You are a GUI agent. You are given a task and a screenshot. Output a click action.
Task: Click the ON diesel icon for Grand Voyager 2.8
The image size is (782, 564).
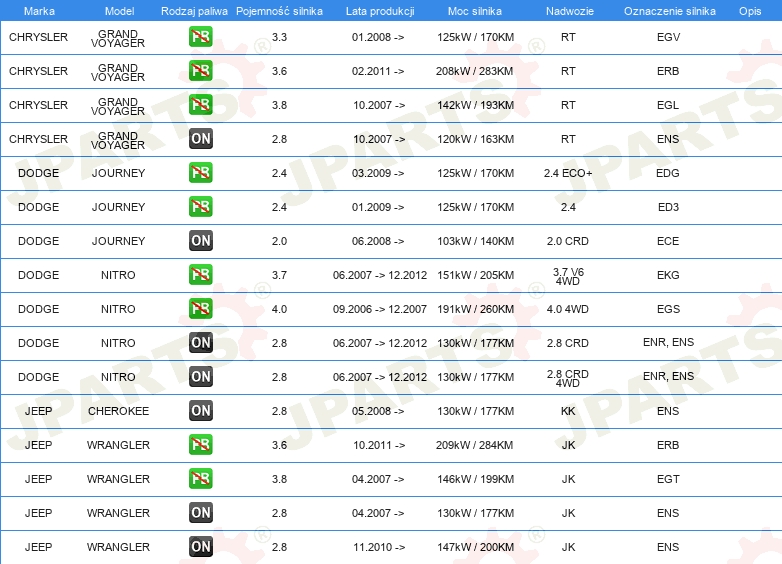point(201,140)
